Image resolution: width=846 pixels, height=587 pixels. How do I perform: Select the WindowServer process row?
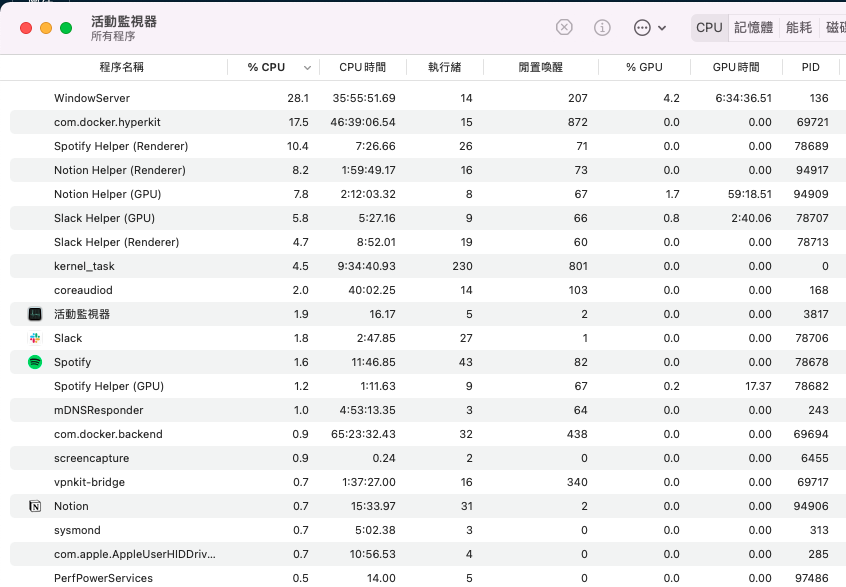[x=428, y=98]
